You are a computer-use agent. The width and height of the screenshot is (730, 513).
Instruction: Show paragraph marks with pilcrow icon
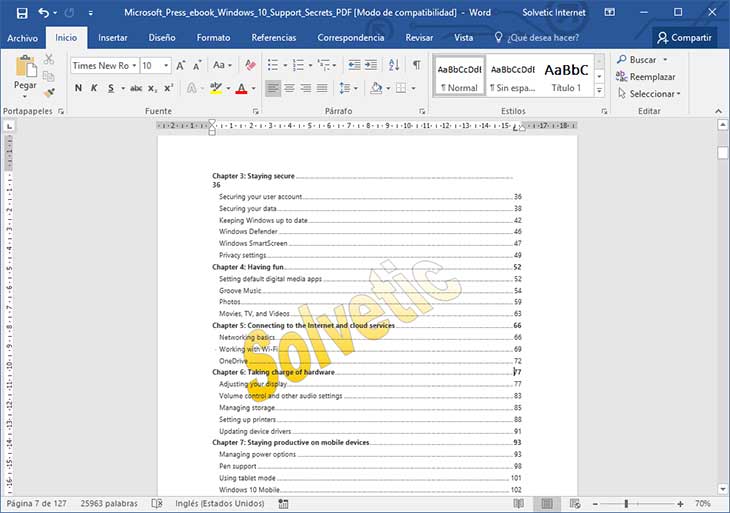pyautogui.click(x=417, y=65)
